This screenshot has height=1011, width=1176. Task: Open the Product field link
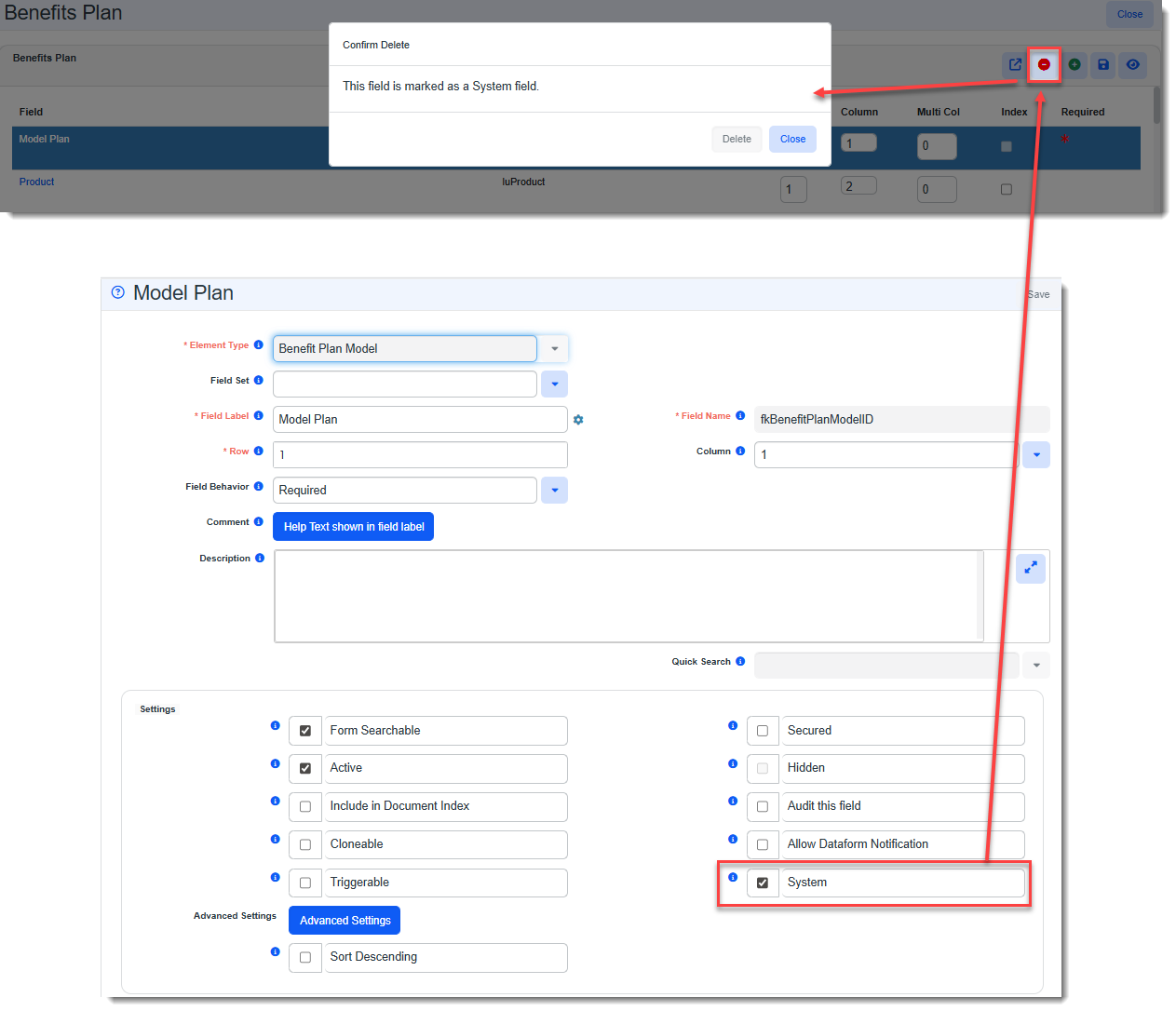coord(37,182)
